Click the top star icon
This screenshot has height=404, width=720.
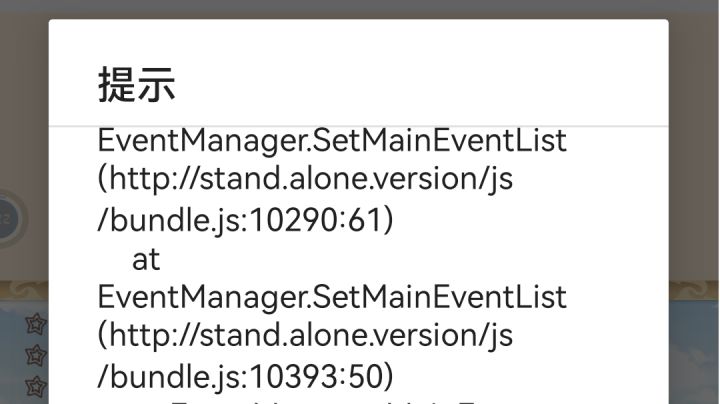(x=36, y=323)
